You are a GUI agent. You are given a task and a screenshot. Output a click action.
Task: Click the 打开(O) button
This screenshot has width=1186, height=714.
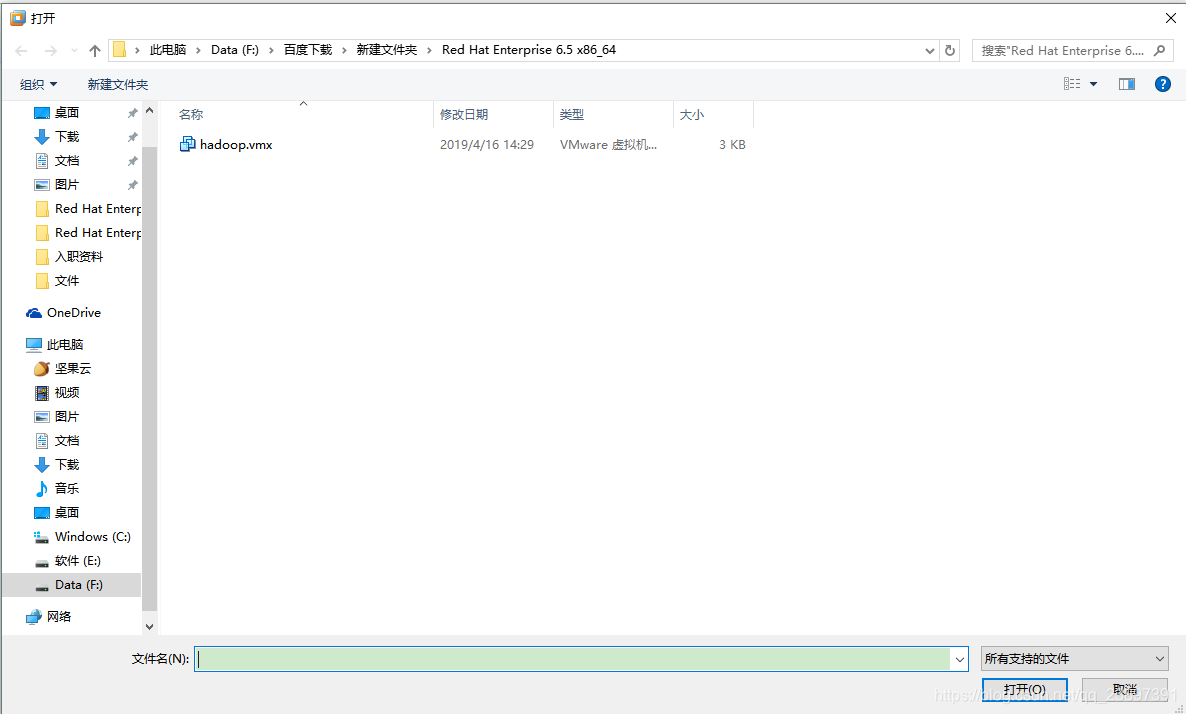(x=1025, y=689)
